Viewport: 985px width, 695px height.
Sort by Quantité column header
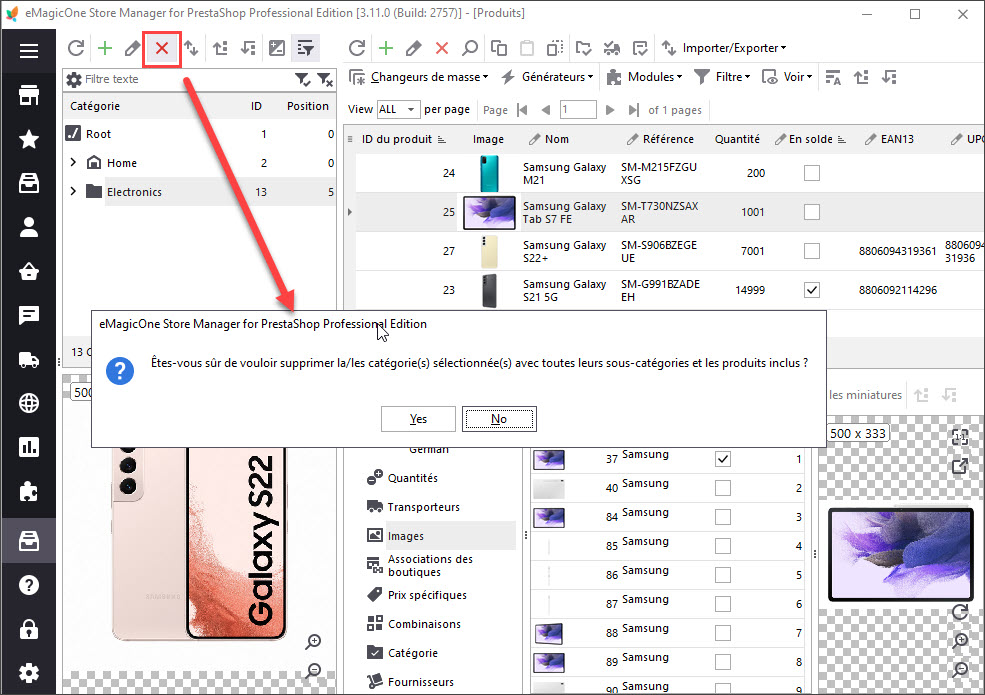pos(737,139)
